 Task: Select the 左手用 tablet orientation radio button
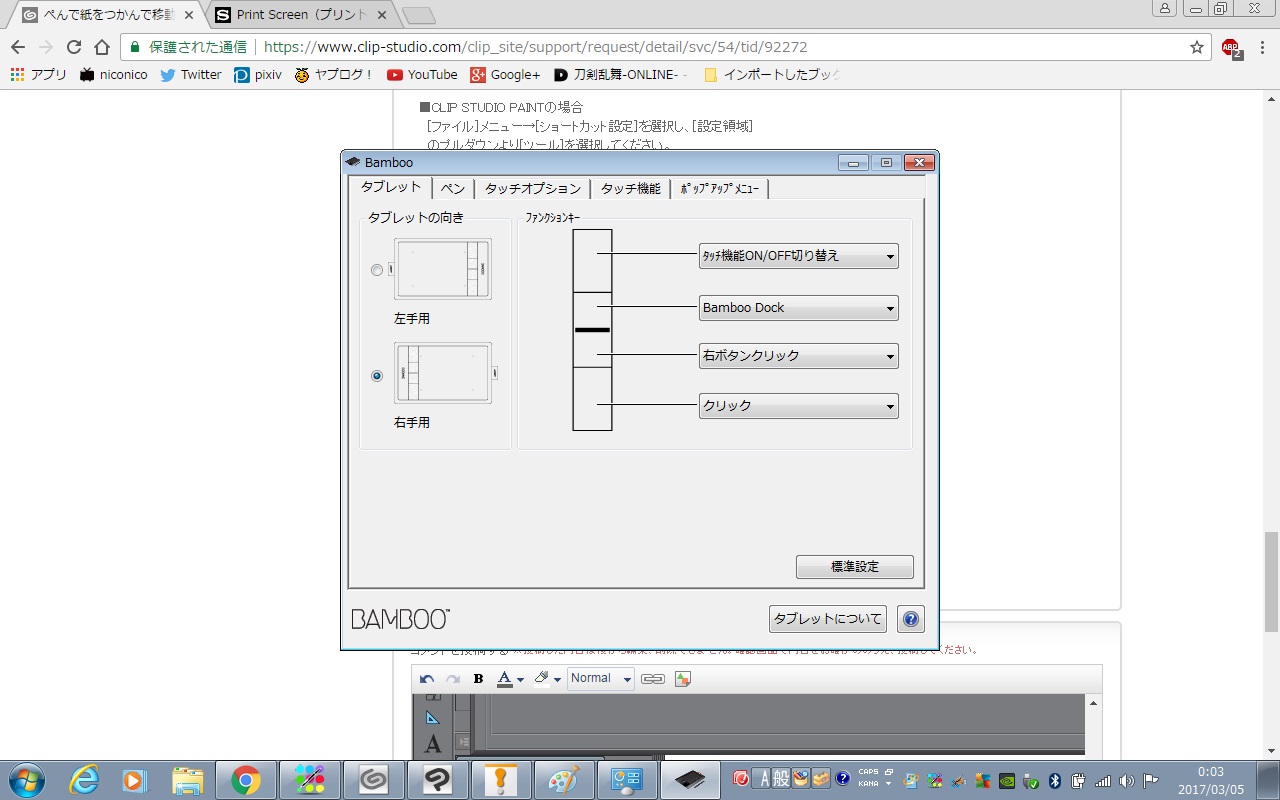[376, 270]
